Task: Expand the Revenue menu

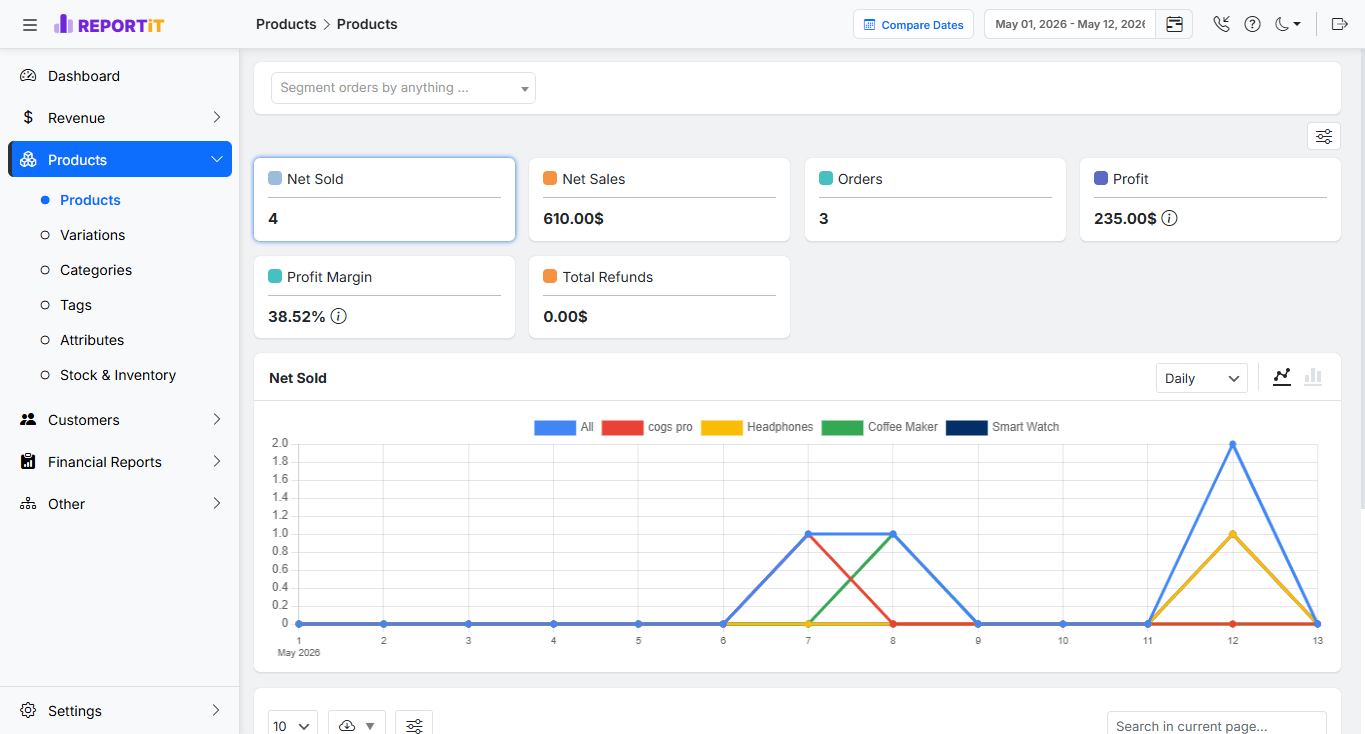Action: point(120,118)
